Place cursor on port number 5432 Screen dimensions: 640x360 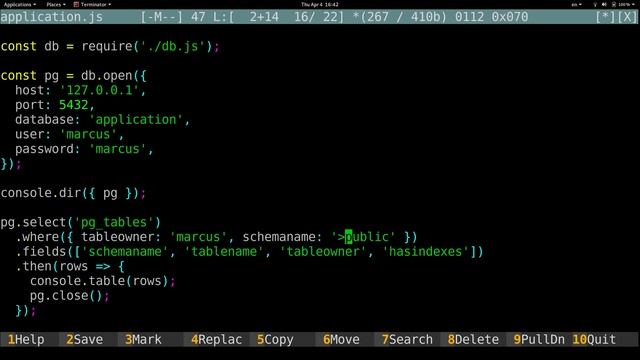coord(73,105)
